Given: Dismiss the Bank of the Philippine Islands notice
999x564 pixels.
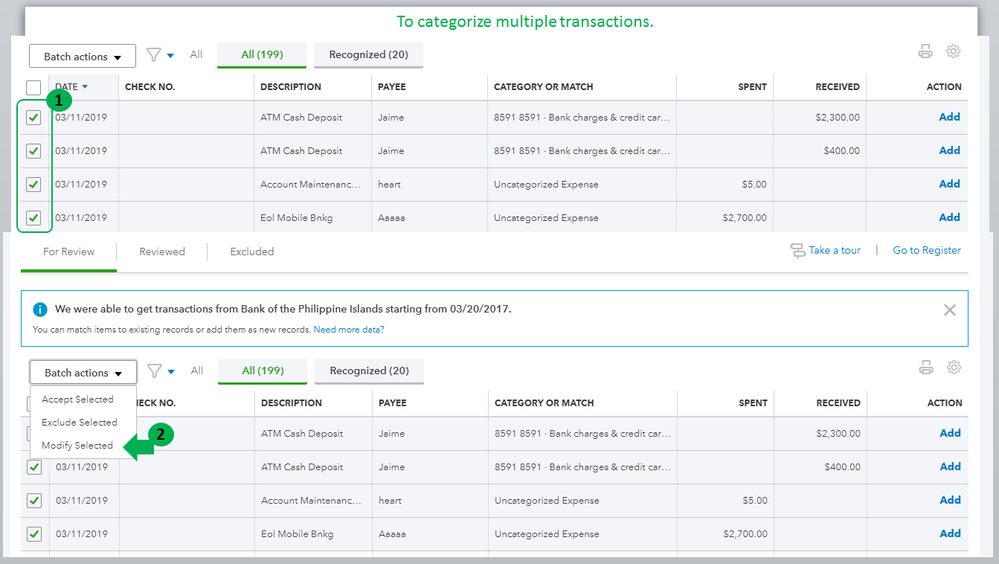Looking at the screenshot, I should (x=950, y=310).
